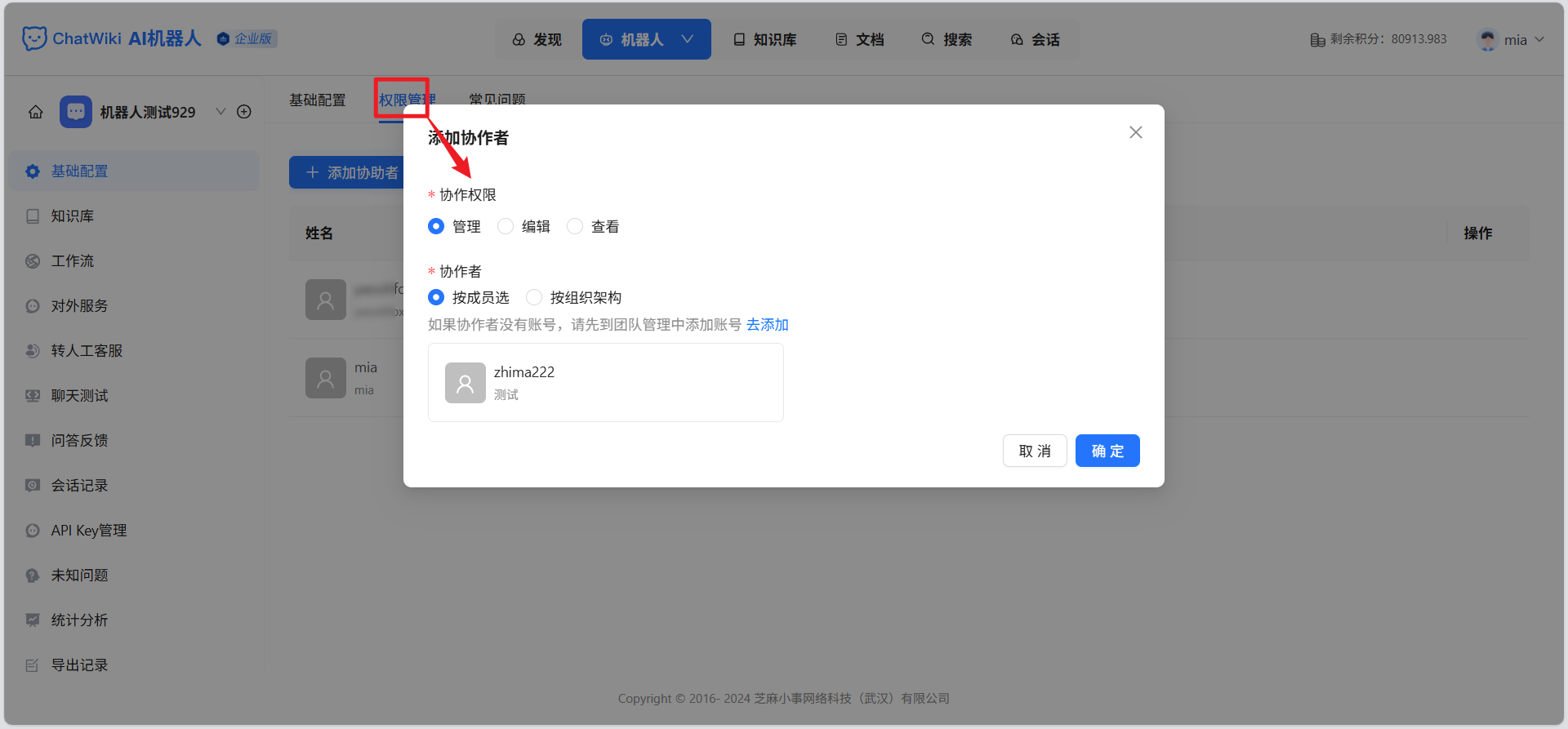1568x729 pixels.
Task: Click the 确定 confirm button
Action: (1107, 451)
